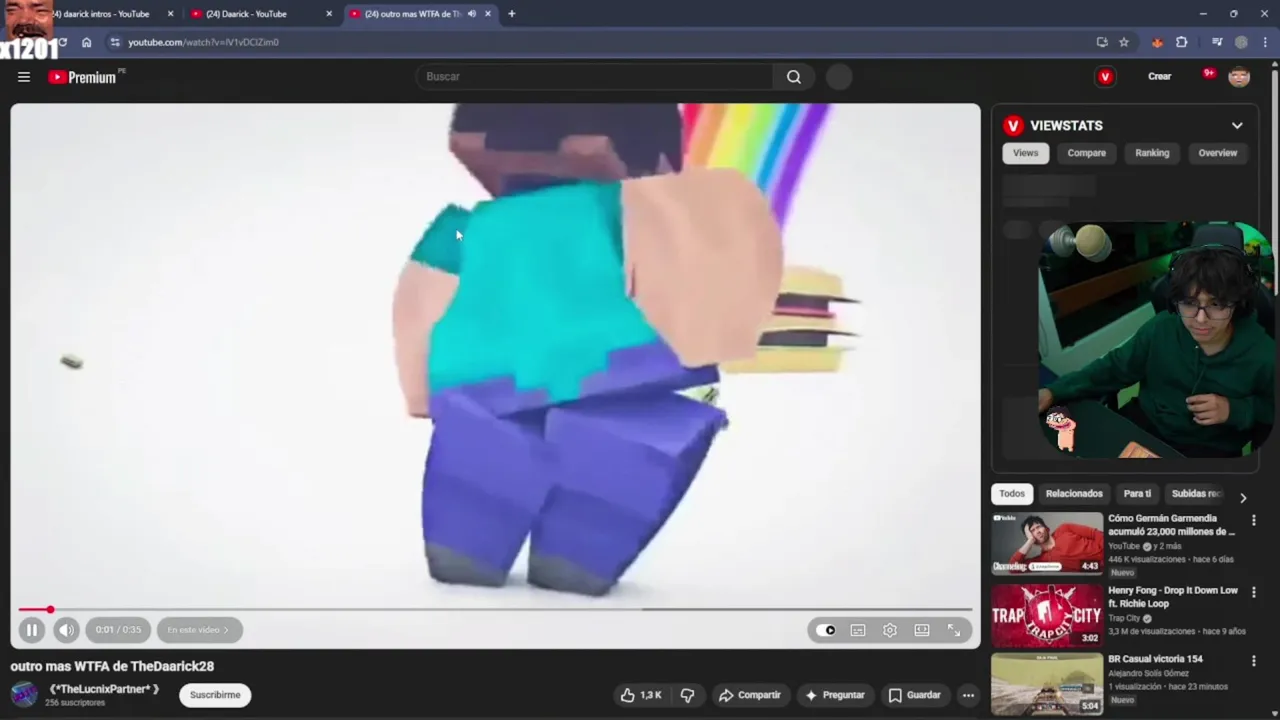The height and width of the screenshot is (720, 1280).
Task: Toggle autoplay switch on the player
Action: pos(825,630)
